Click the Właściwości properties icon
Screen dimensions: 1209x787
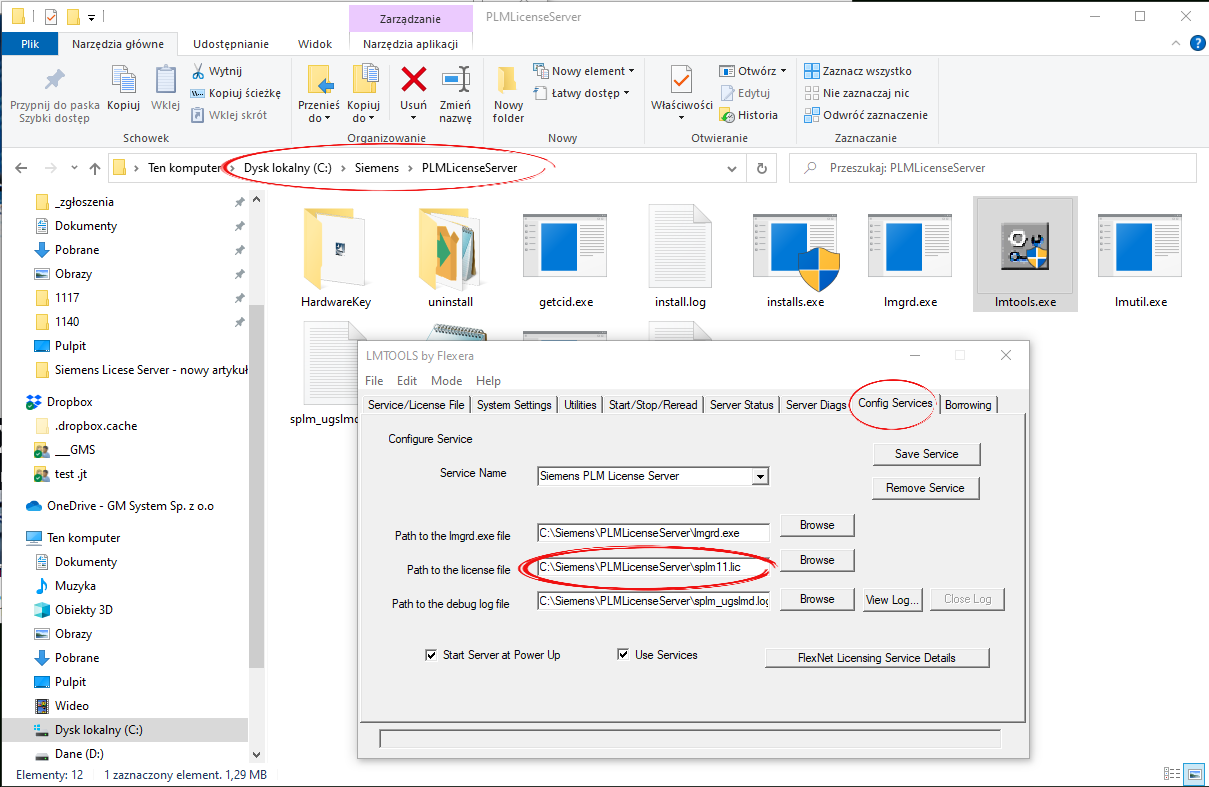(x=681, y=81)
